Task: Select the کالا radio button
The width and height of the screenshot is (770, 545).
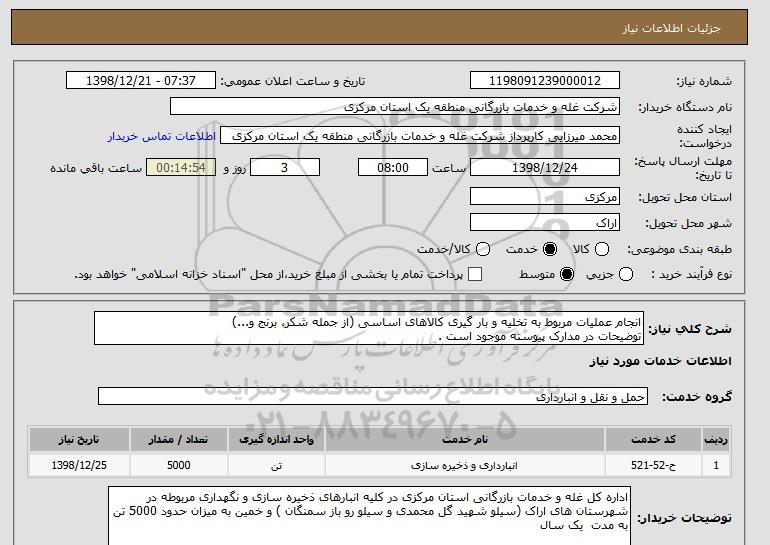Action: [602, 249]
